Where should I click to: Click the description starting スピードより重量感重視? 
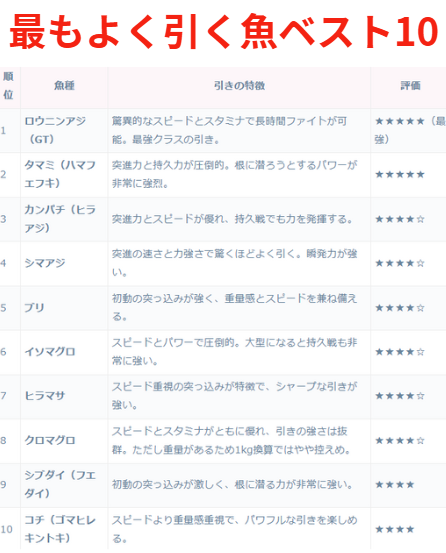point(234,529)
